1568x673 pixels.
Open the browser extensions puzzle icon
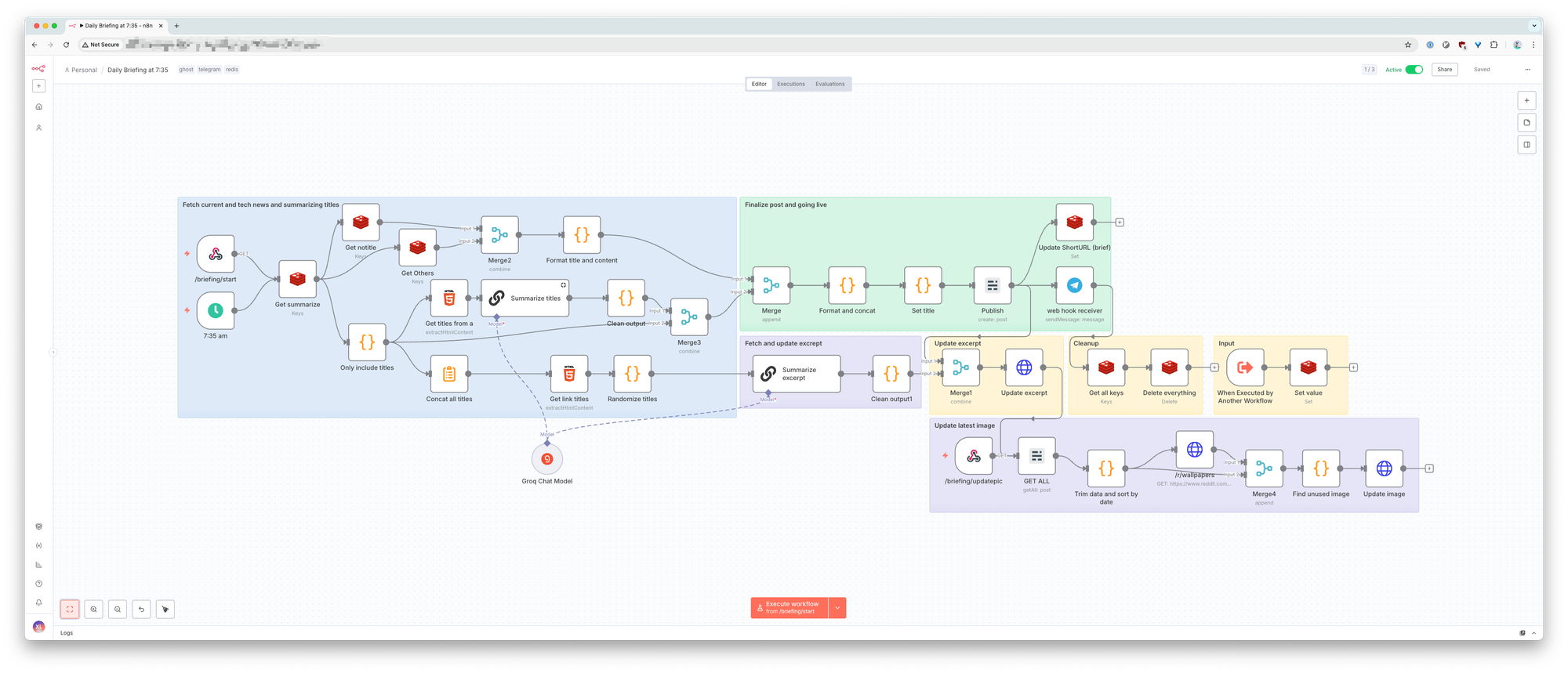coord(1494,45)
